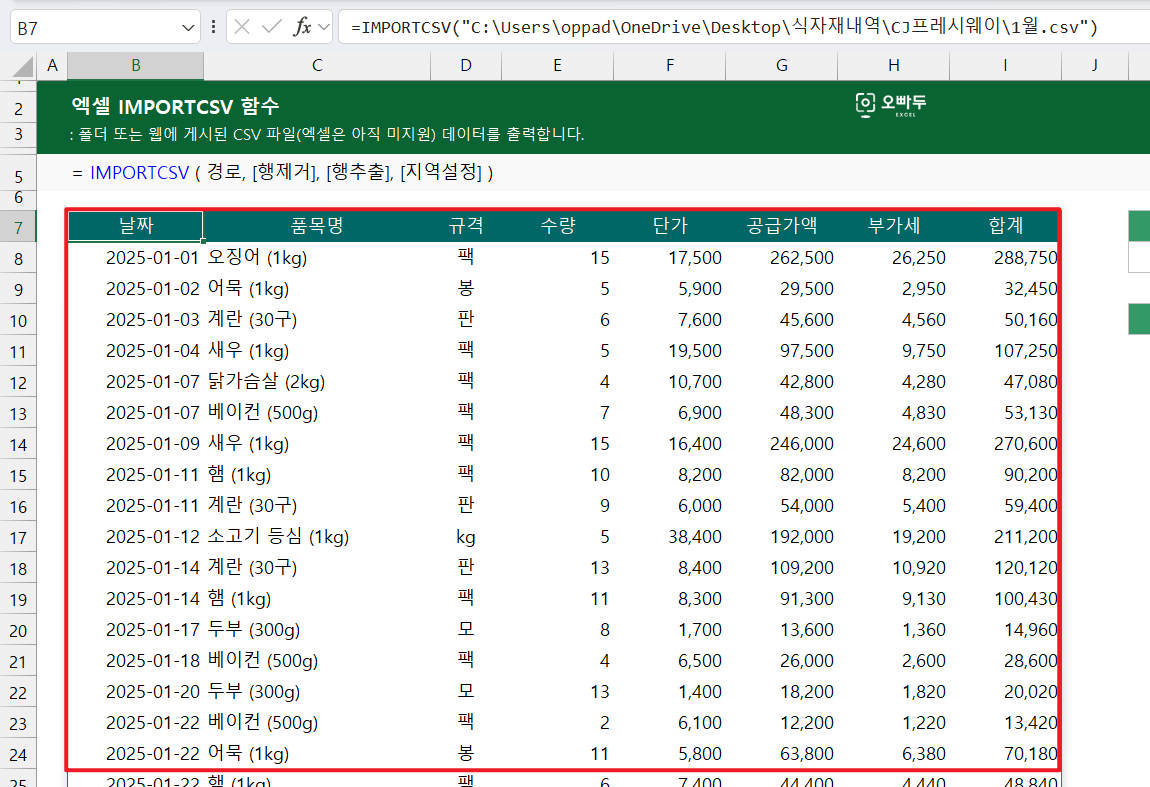Select column A header
The image size is (1150, 787).
(x=52, y=65)
